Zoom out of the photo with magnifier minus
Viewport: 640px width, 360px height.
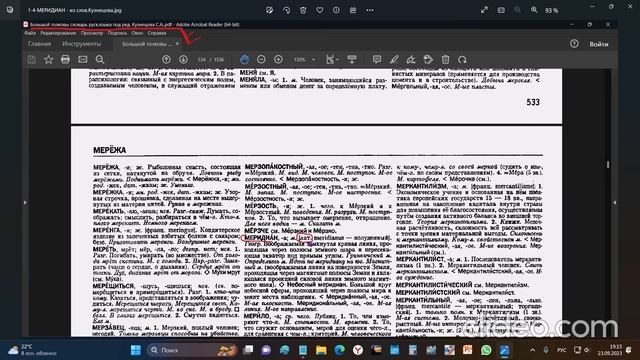click(x=518, y=10)
